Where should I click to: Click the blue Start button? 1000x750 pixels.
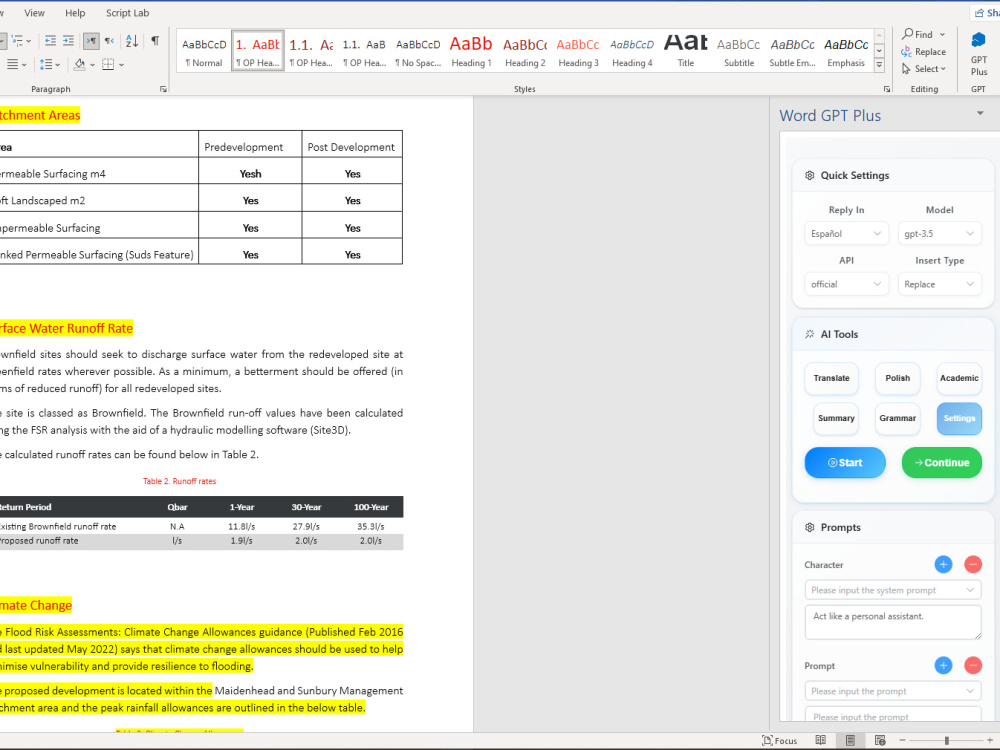(845, 462)
